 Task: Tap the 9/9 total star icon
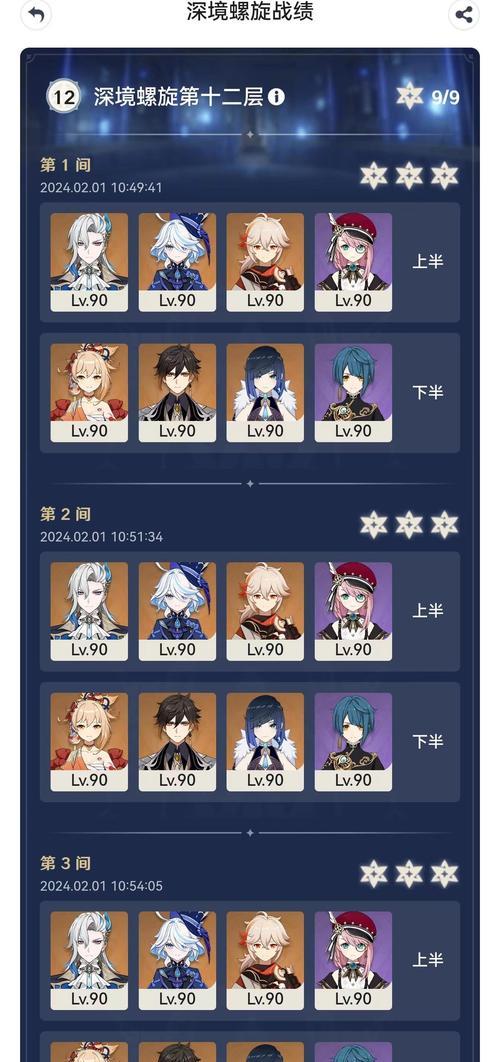point(410,96)
